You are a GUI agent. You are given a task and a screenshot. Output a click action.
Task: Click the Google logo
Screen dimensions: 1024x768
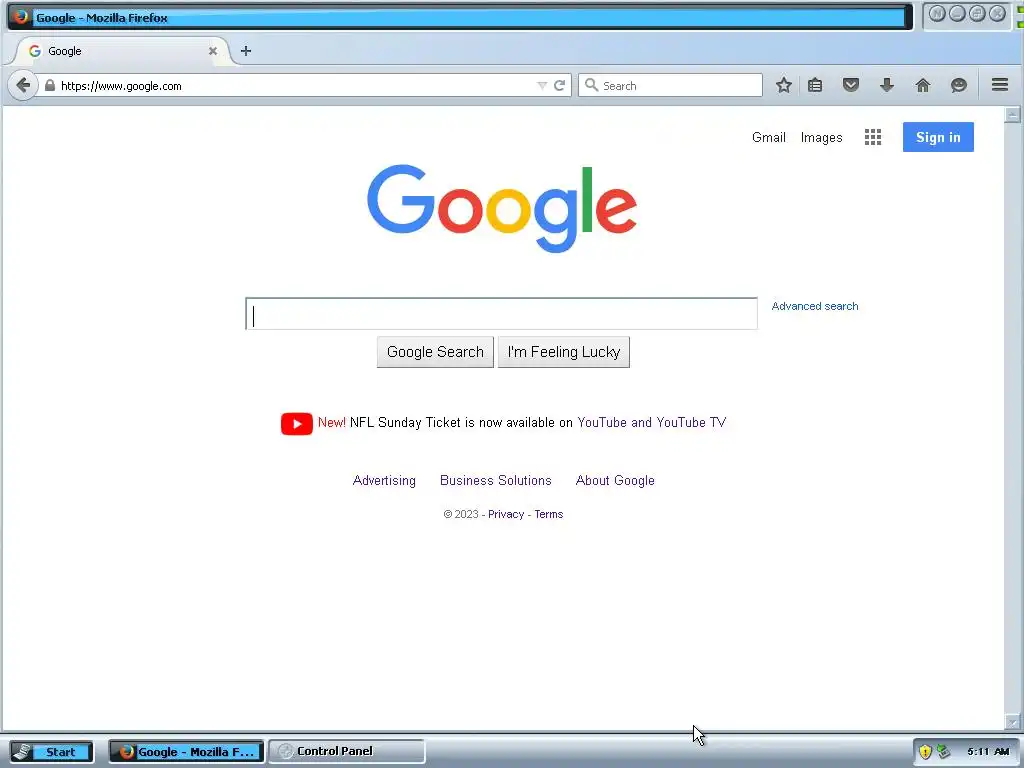point(502,208)
